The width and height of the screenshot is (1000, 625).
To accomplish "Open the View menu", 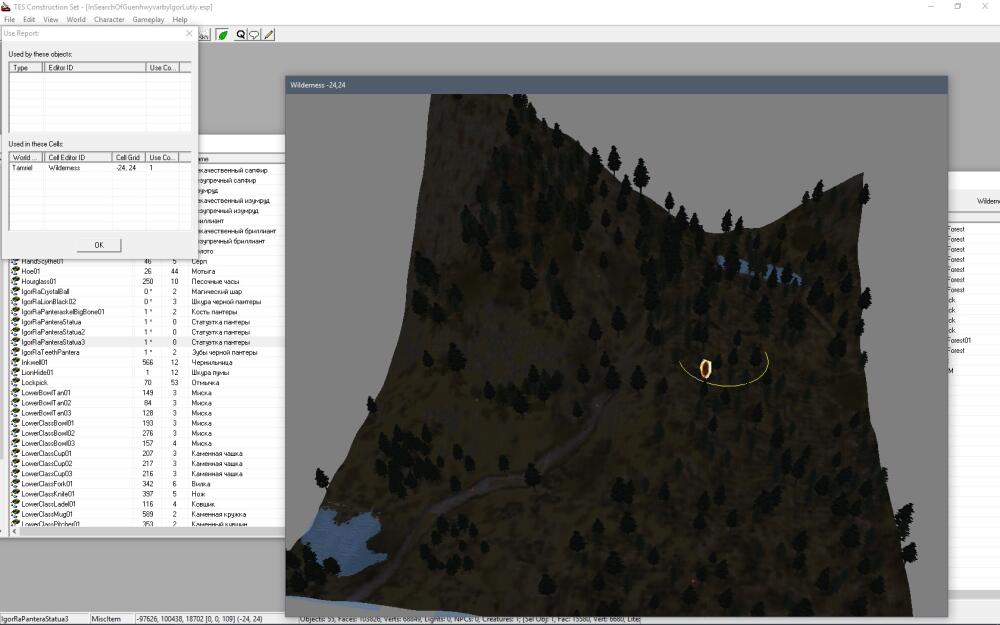I will point(50,19).
